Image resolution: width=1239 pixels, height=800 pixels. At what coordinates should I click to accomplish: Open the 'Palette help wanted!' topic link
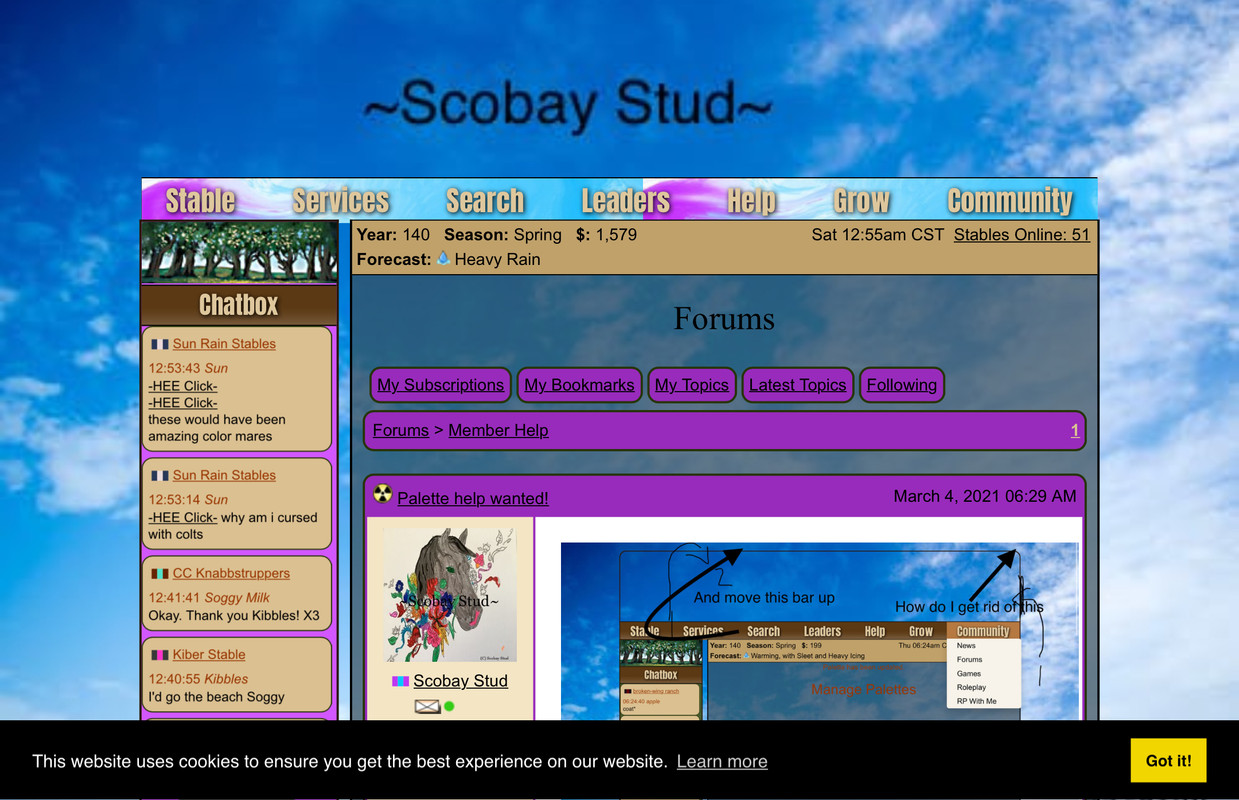click(x=473, y=498)
